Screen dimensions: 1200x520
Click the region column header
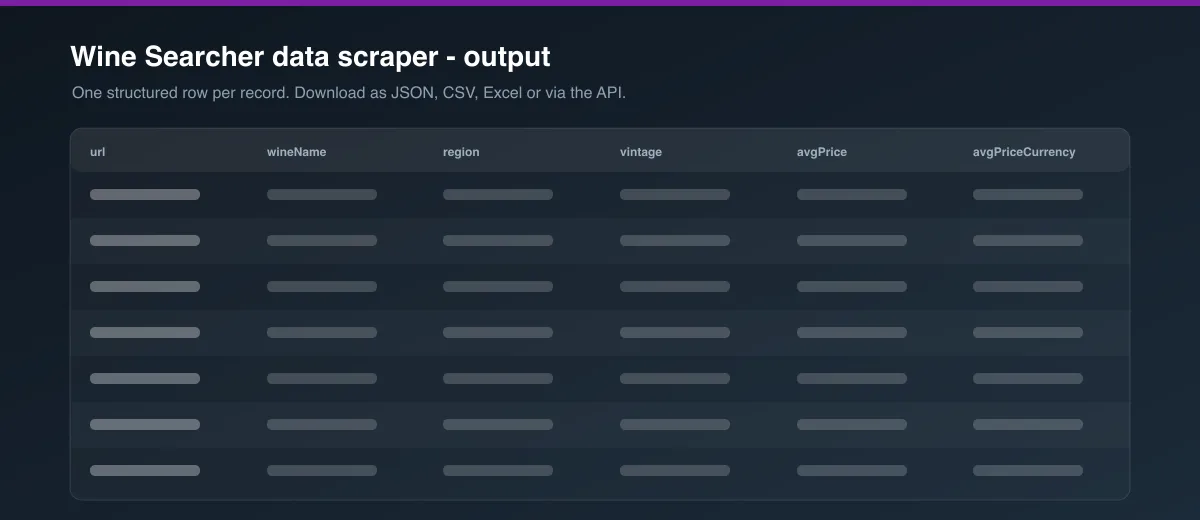[461, 152]
